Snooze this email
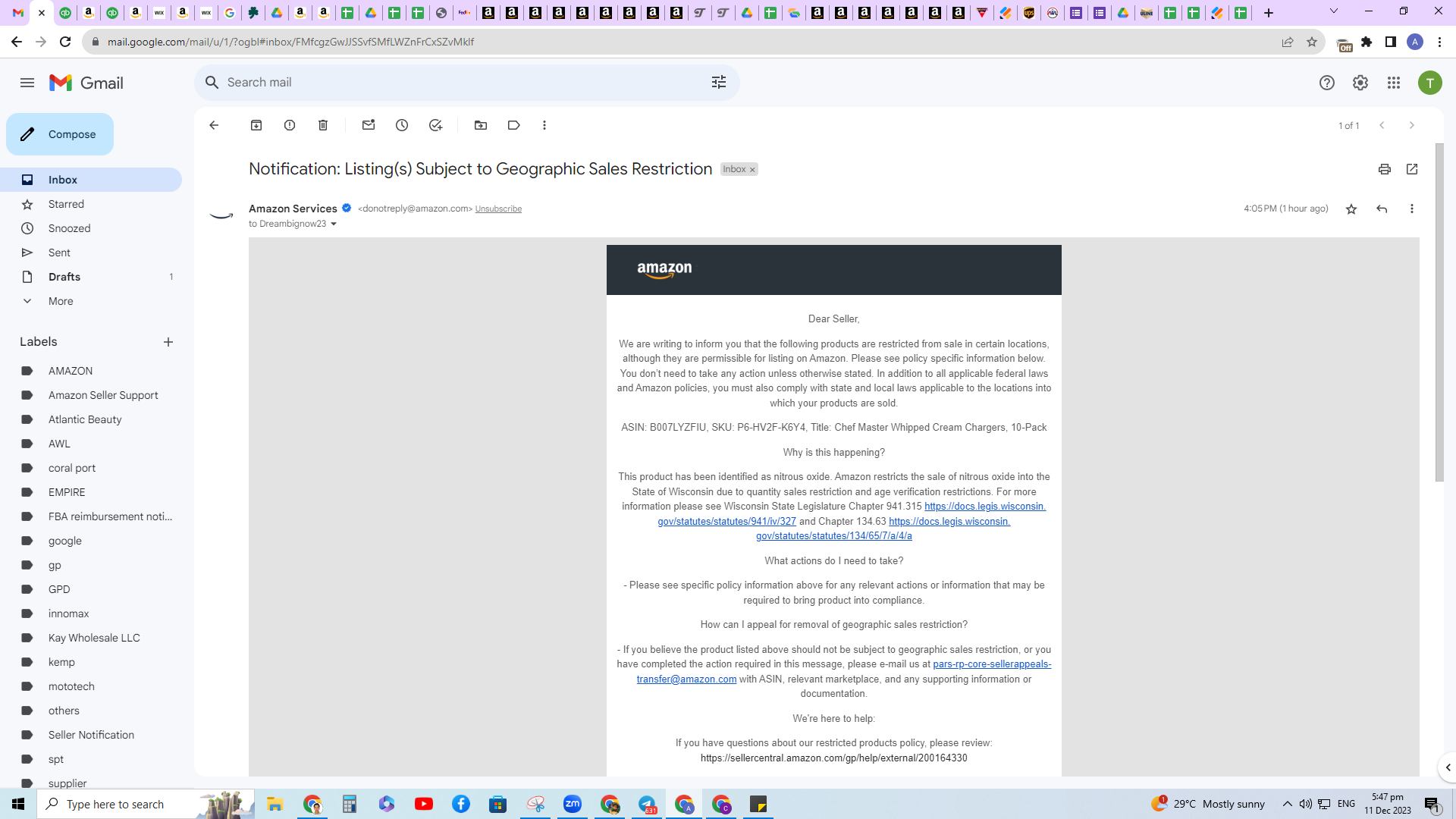Image resolution: width=1456 pixels, height=819 pixels. click(x=402, y=125)
